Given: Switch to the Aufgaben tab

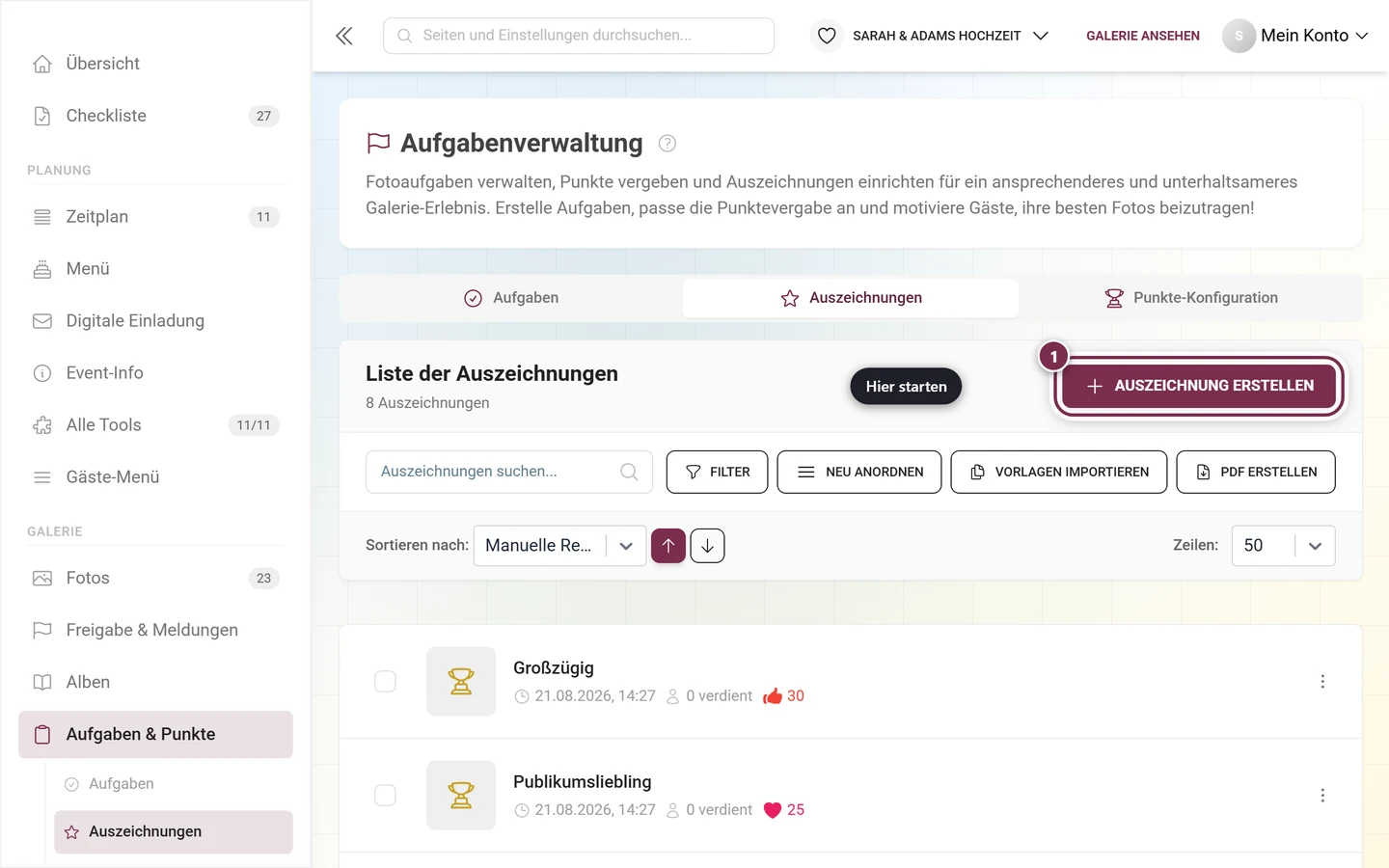Looking at the screenshot, I should point(511,298).
